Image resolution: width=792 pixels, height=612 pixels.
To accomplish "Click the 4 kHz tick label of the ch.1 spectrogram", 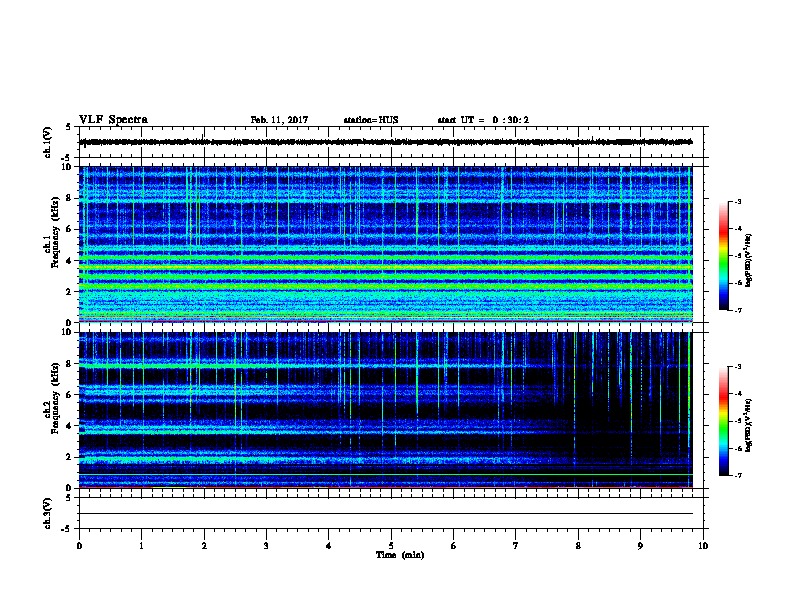I will pyautogui.click(x=69, y=261).
